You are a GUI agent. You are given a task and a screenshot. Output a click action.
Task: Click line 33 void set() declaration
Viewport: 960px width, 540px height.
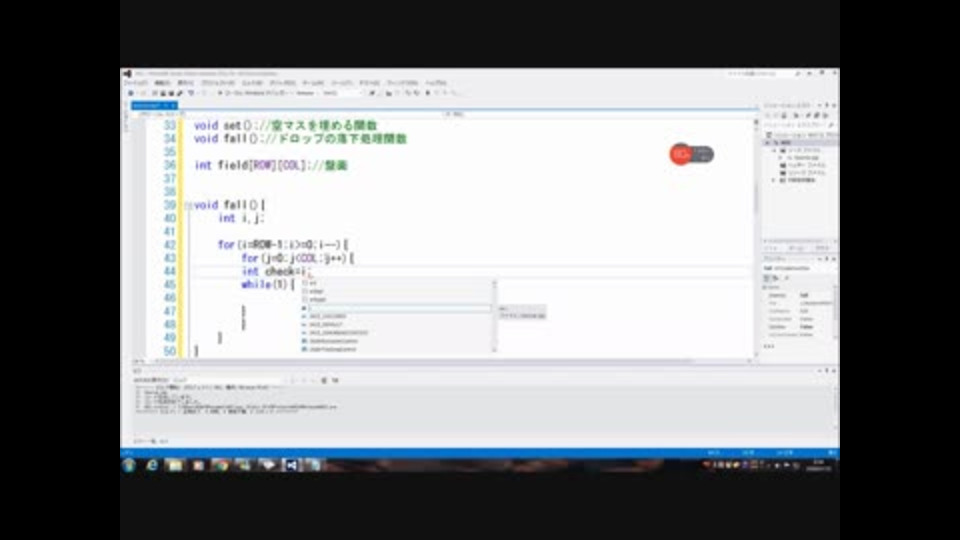(x=285, y=126)
